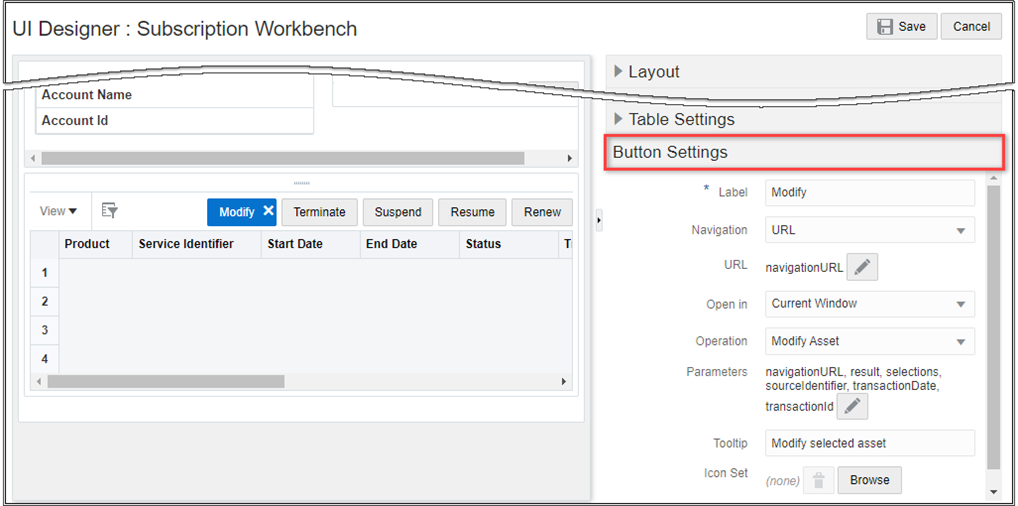Edit the Label field containing Modify
Viewport: 1018px width, 506px height.
click(x=870, y=192)
